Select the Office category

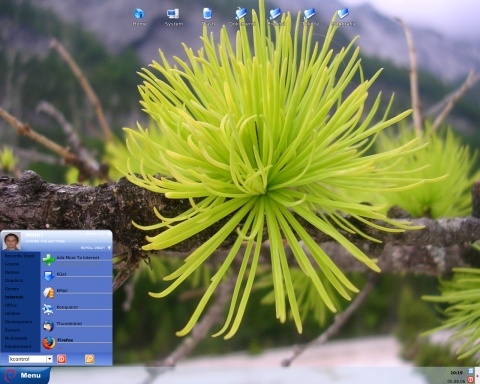pos(11,305)
